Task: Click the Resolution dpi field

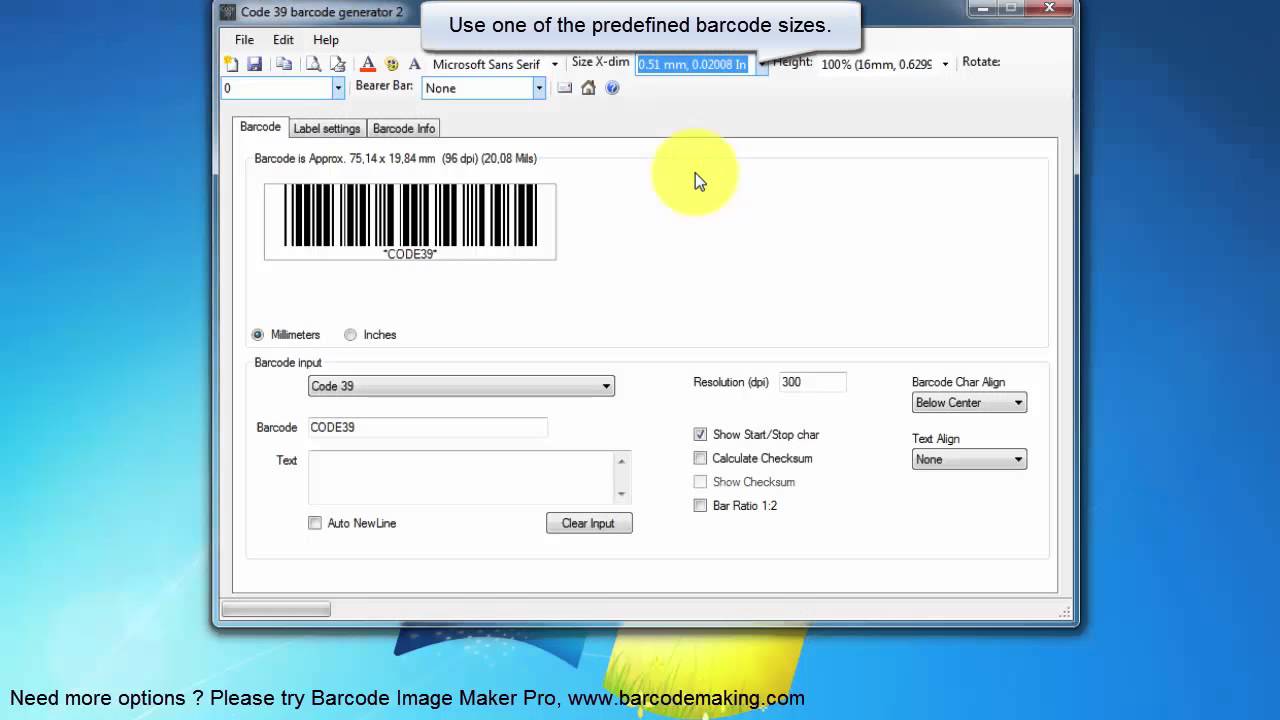Action: (x=812, y=382)
